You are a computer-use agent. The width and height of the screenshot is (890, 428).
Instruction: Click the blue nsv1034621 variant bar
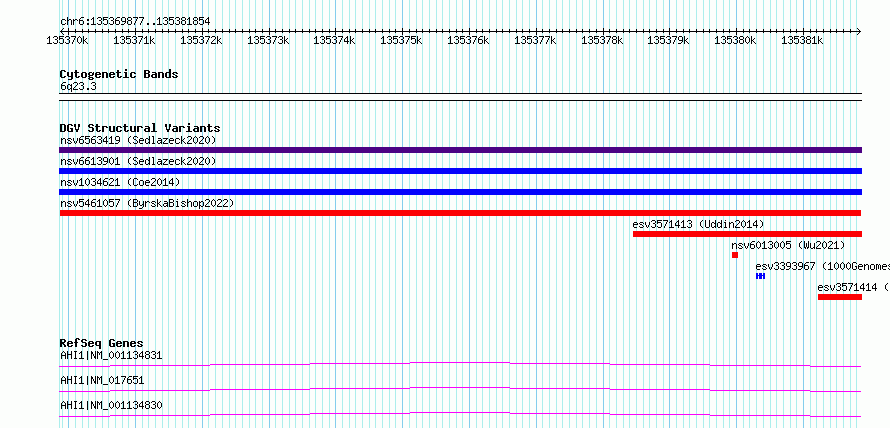[x=460, y=192]
